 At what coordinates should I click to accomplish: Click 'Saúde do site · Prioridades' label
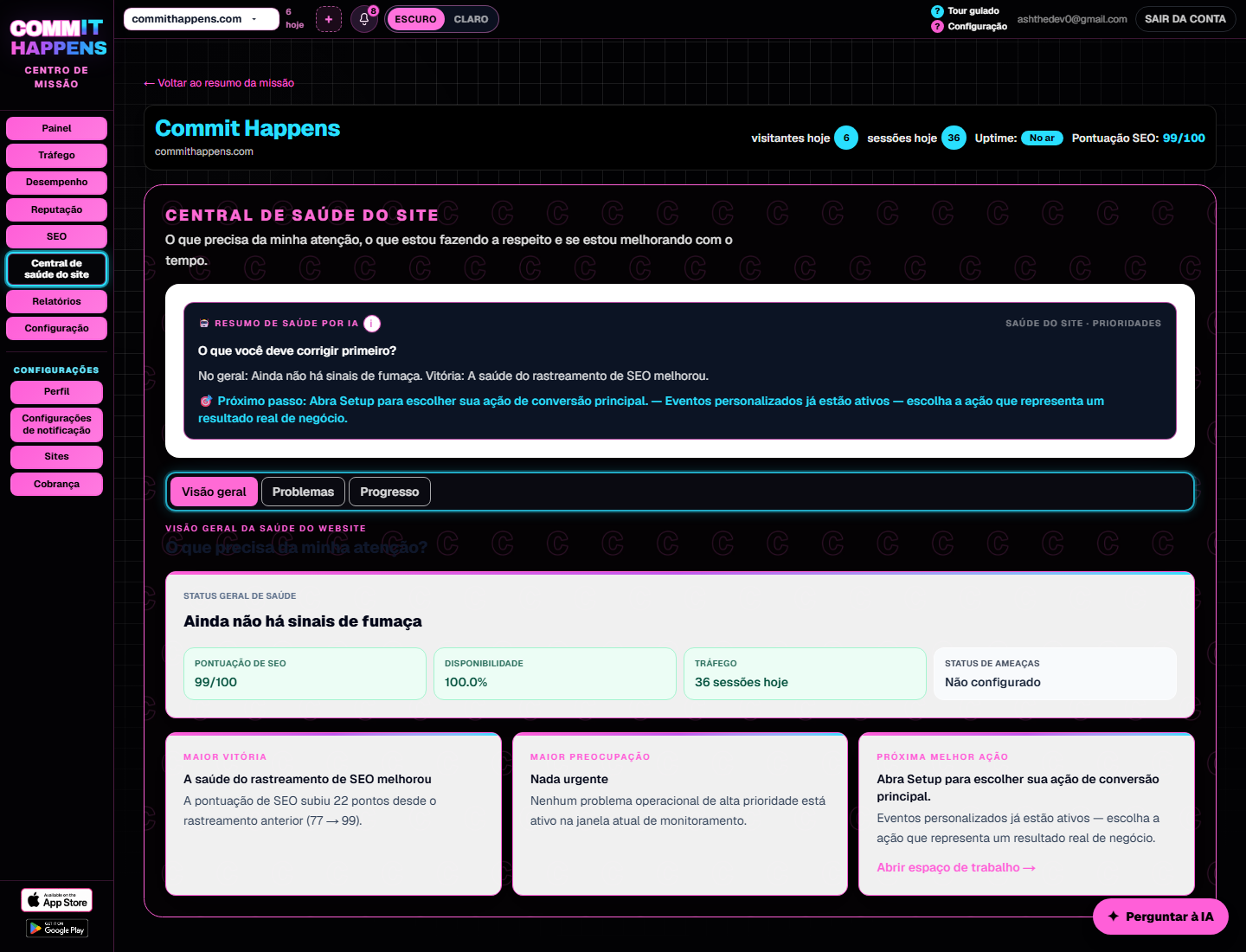[x=1083, y=324]
